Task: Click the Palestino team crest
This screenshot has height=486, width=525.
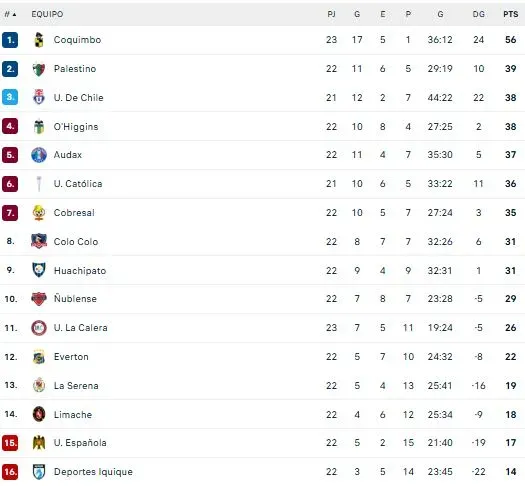Action: 39,69
